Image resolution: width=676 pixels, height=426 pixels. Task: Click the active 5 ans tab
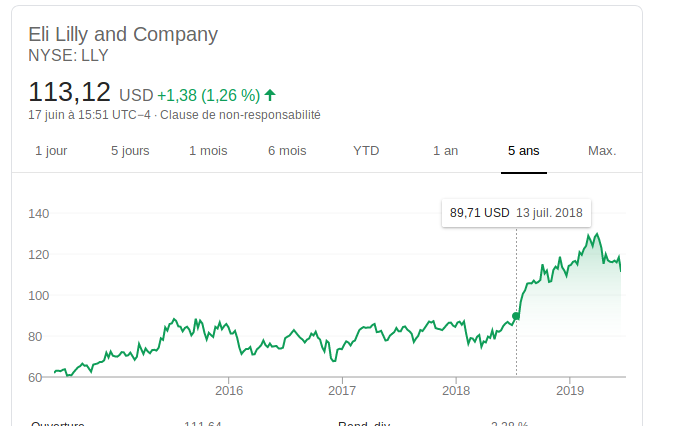point(523,151)
